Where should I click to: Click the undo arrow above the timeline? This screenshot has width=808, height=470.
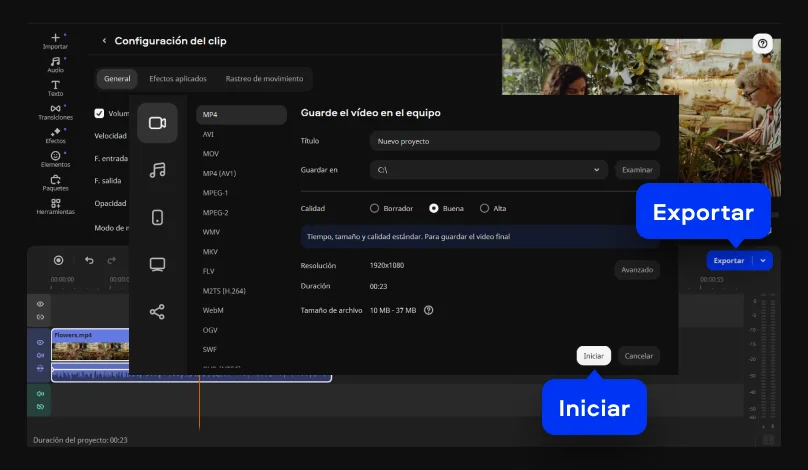[89, 260]
